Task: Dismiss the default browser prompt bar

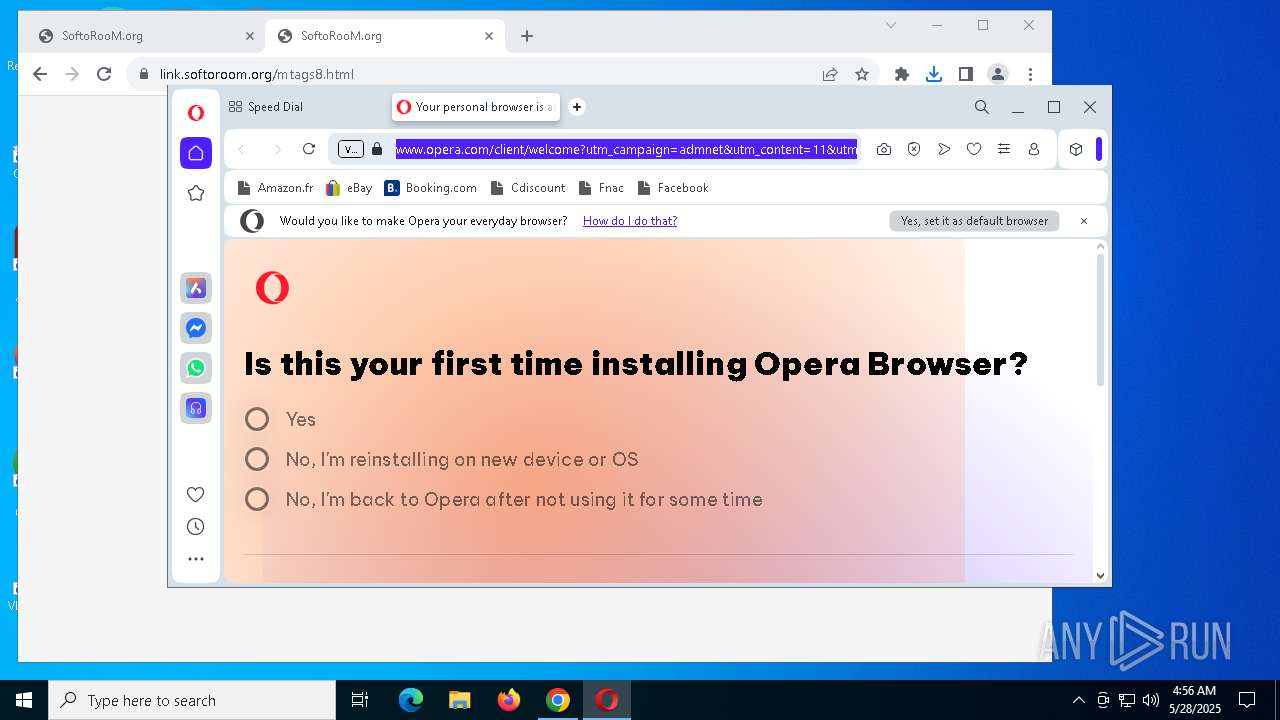Action: pos(1084,221)
